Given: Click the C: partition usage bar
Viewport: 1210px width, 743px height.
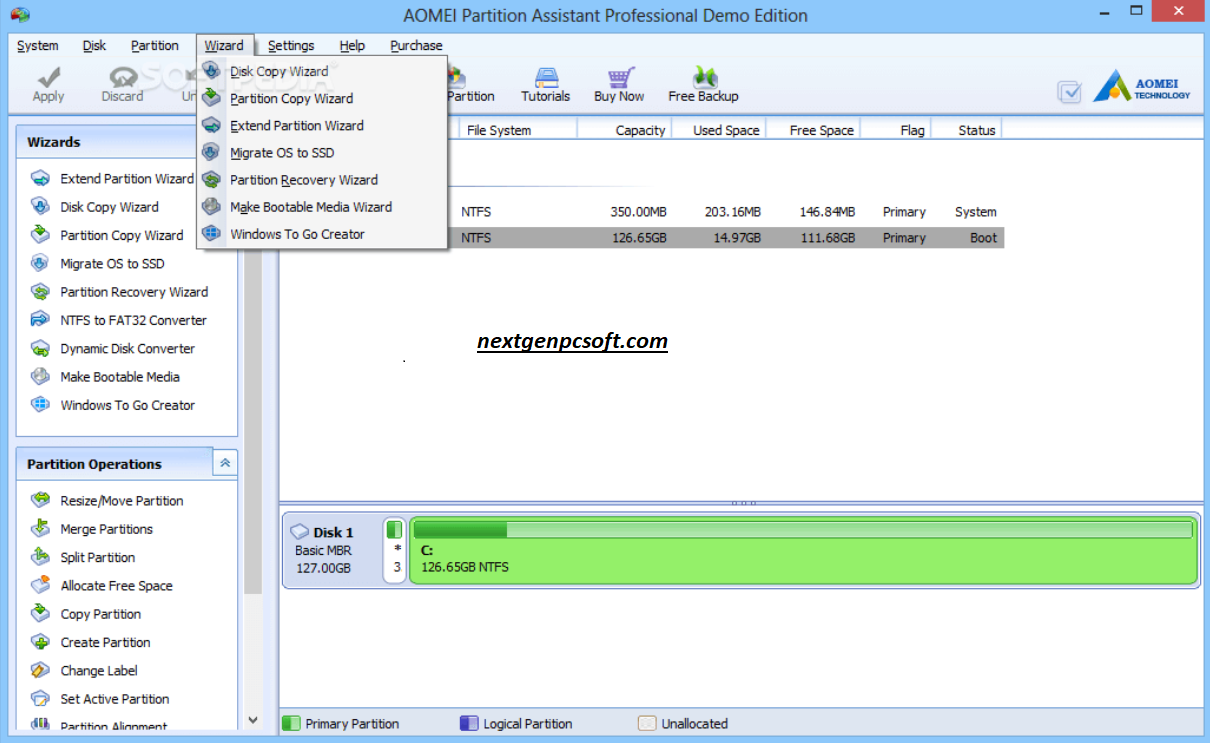Looking at the screenshot, I should [x=802, y=530].
